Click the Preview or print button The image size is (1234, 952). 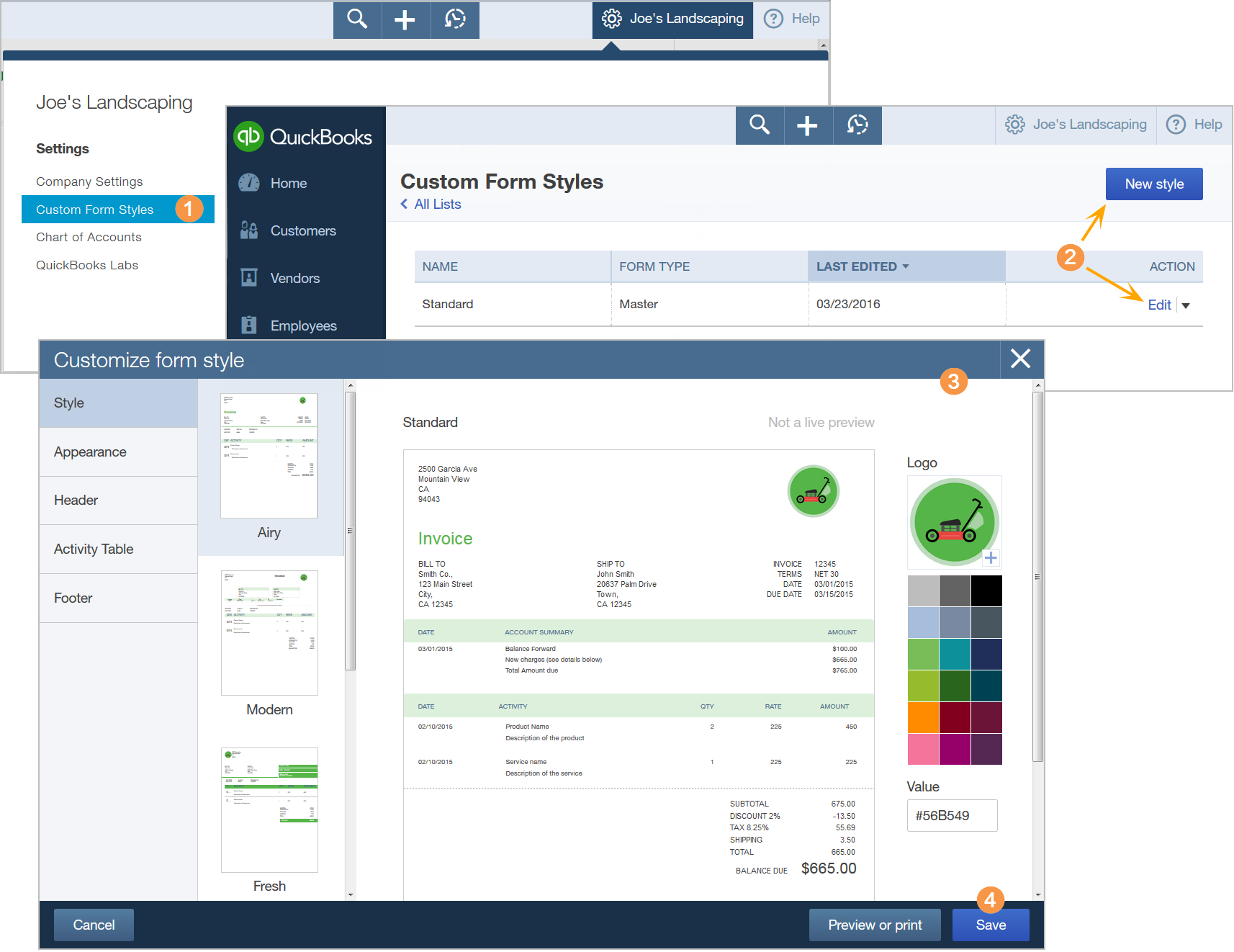[x=875, y=925]
